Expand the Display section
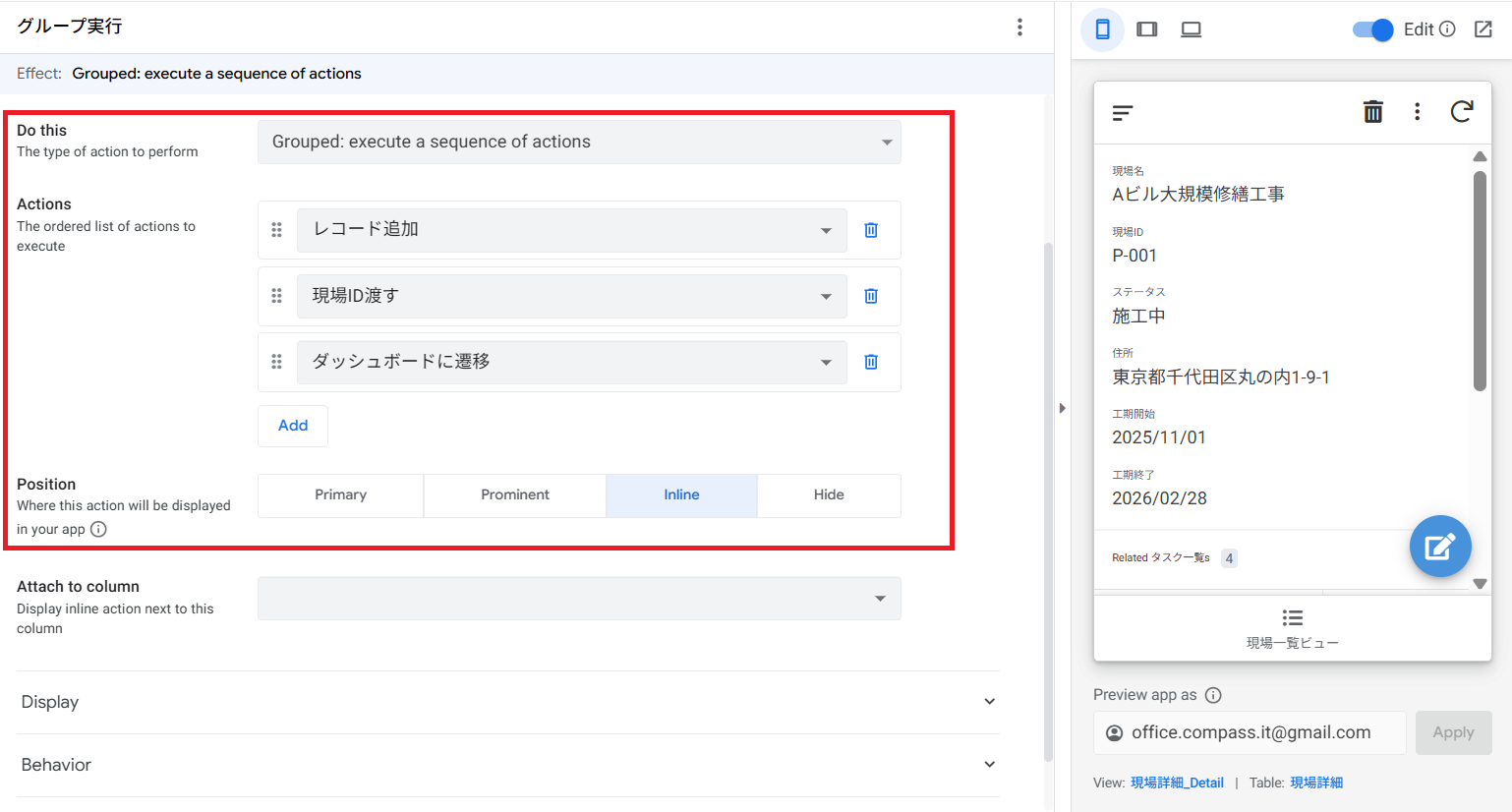 (x=507, y=702)
